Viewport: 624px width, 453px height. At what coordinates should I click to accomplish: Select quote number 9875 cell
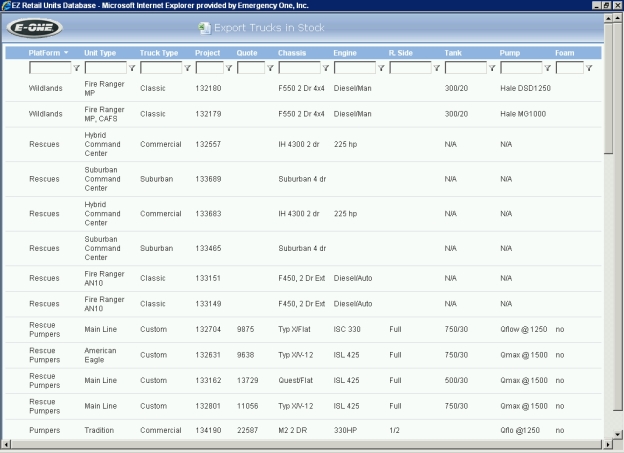click(245, 329)
